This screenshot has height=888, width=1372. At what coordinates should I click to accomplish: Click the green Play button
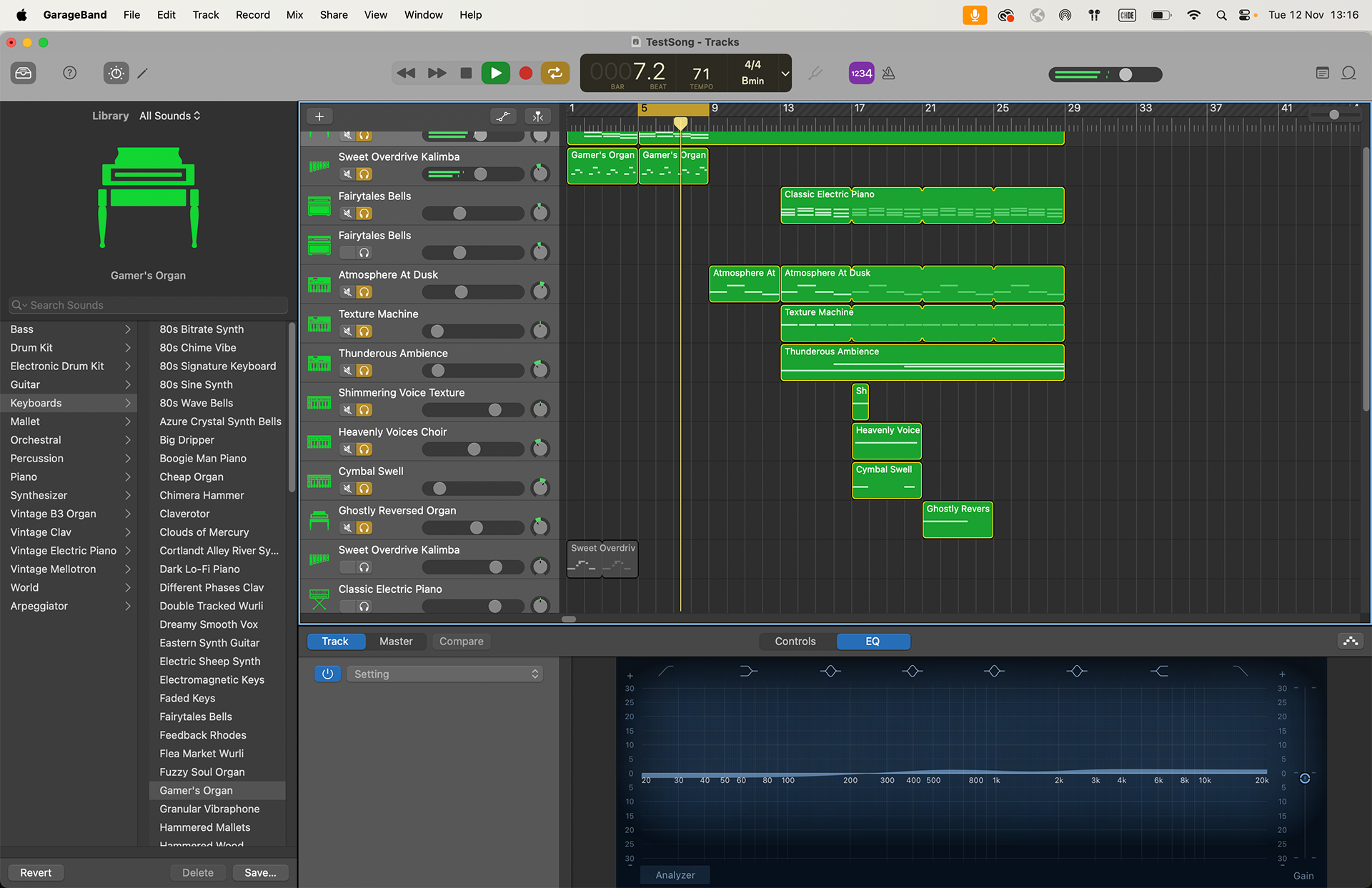pos(495,73)
